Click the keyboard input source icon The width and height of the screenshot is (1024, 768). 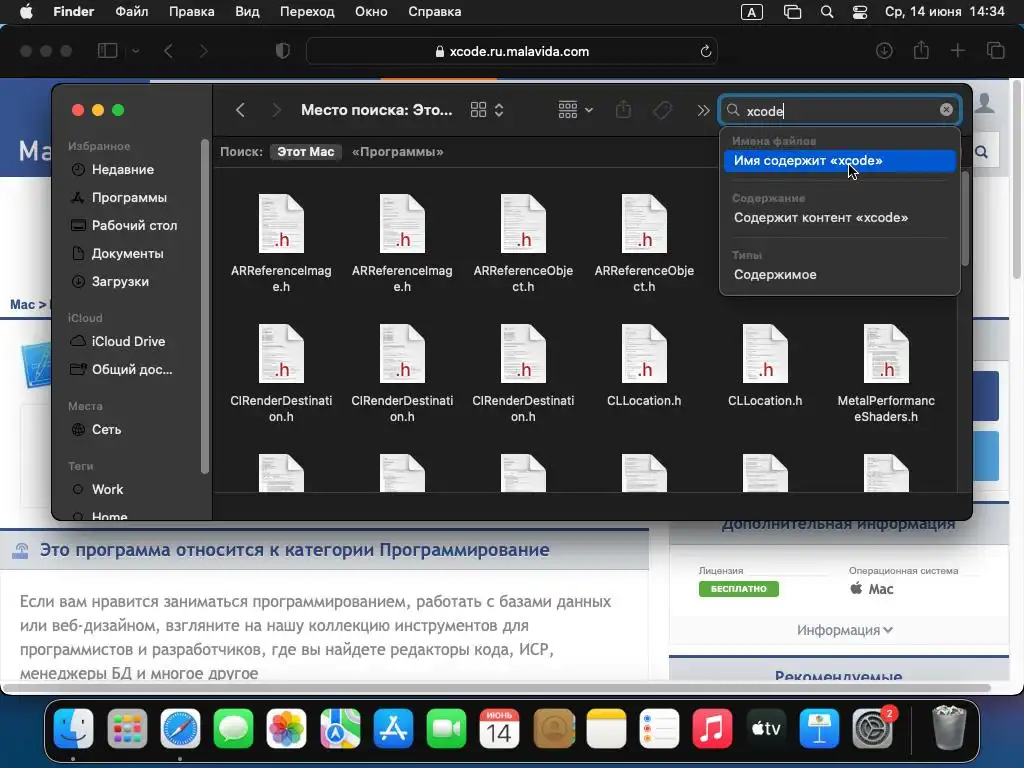(752, 12)
